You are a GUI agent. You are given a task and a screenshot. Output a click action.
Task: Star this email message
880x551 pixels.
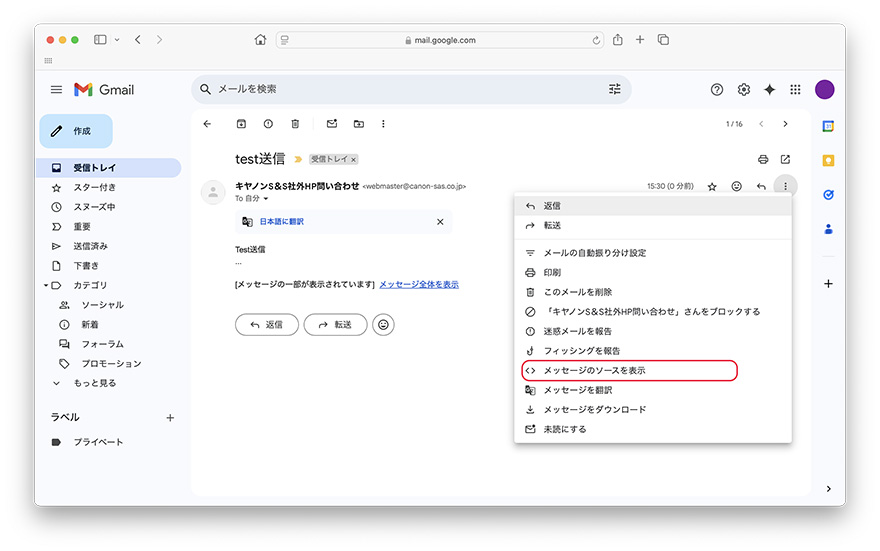[x=712, y=186]
